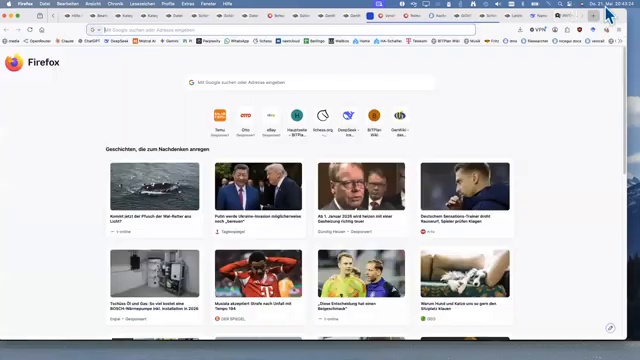Screen dimensions: 640x360
Task: Open the Temu shortcut tile
Action: click(220, 116)
